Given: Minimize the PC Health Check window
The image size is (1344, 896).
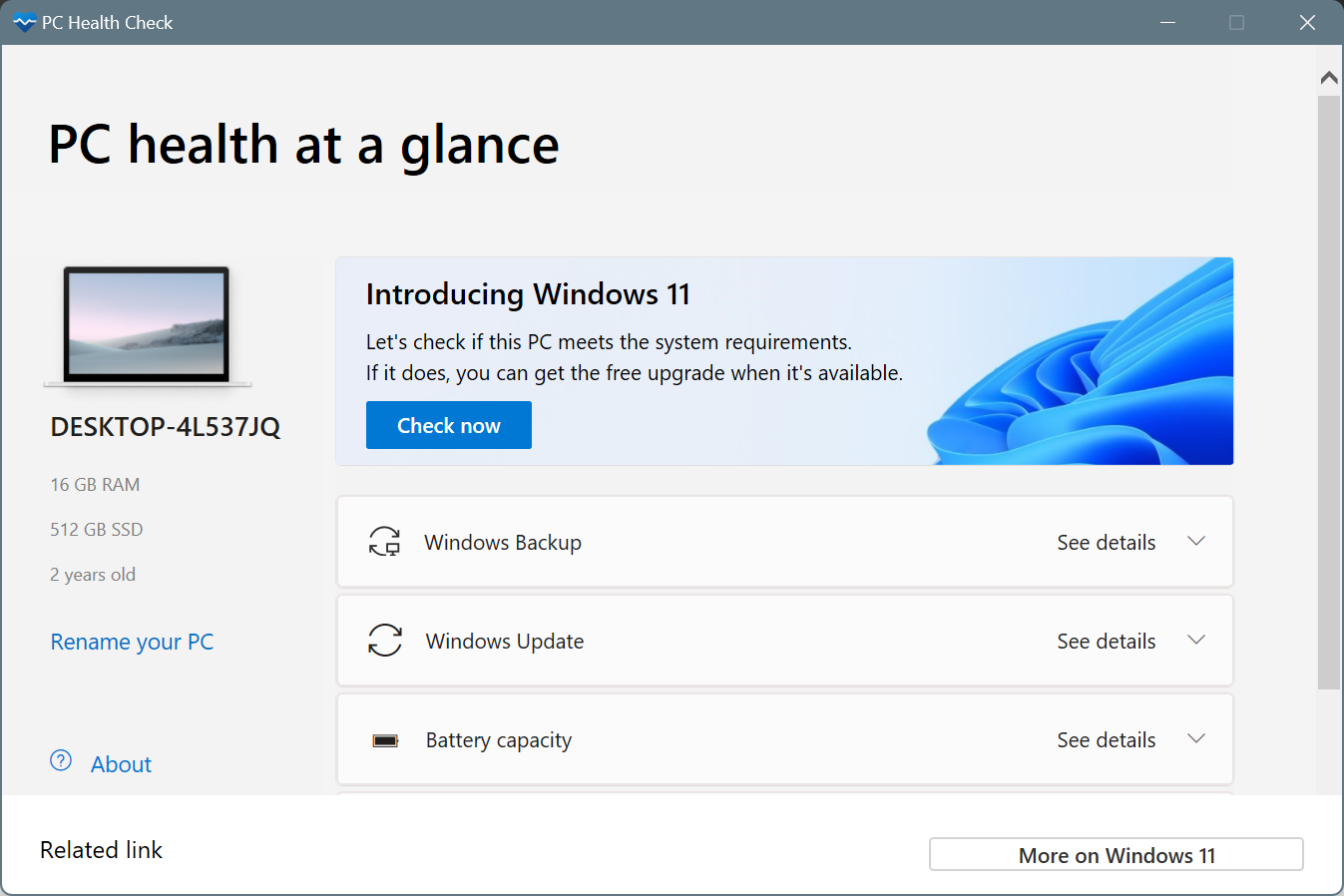Looking at the screenshot, I should point(1167,22).
